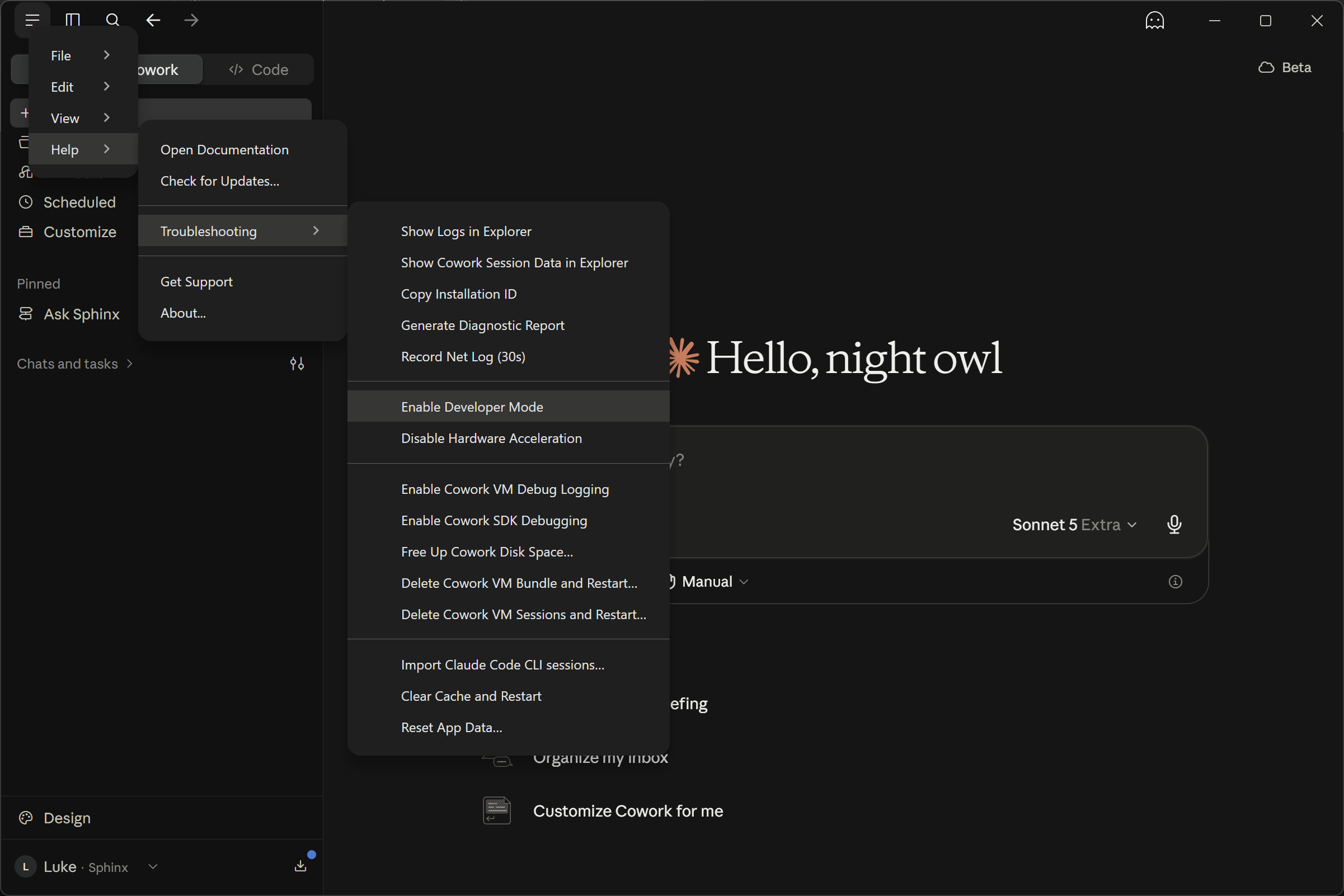Viewport: 1344px width, 896px height.
Task: Click the code brackets icon on Code tab
Action: (x=236, y=69)
